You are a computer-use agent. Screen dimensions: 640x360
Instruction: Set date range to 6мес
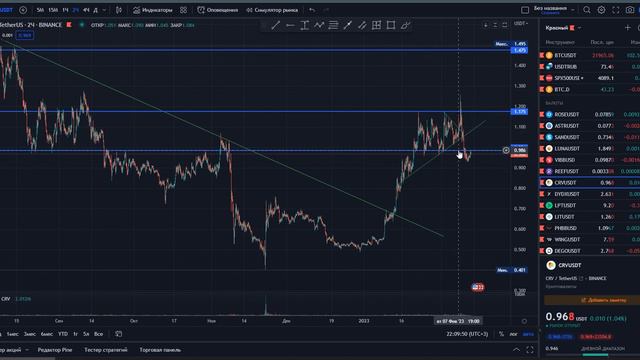pyautogui.click(x=47, y=334)
